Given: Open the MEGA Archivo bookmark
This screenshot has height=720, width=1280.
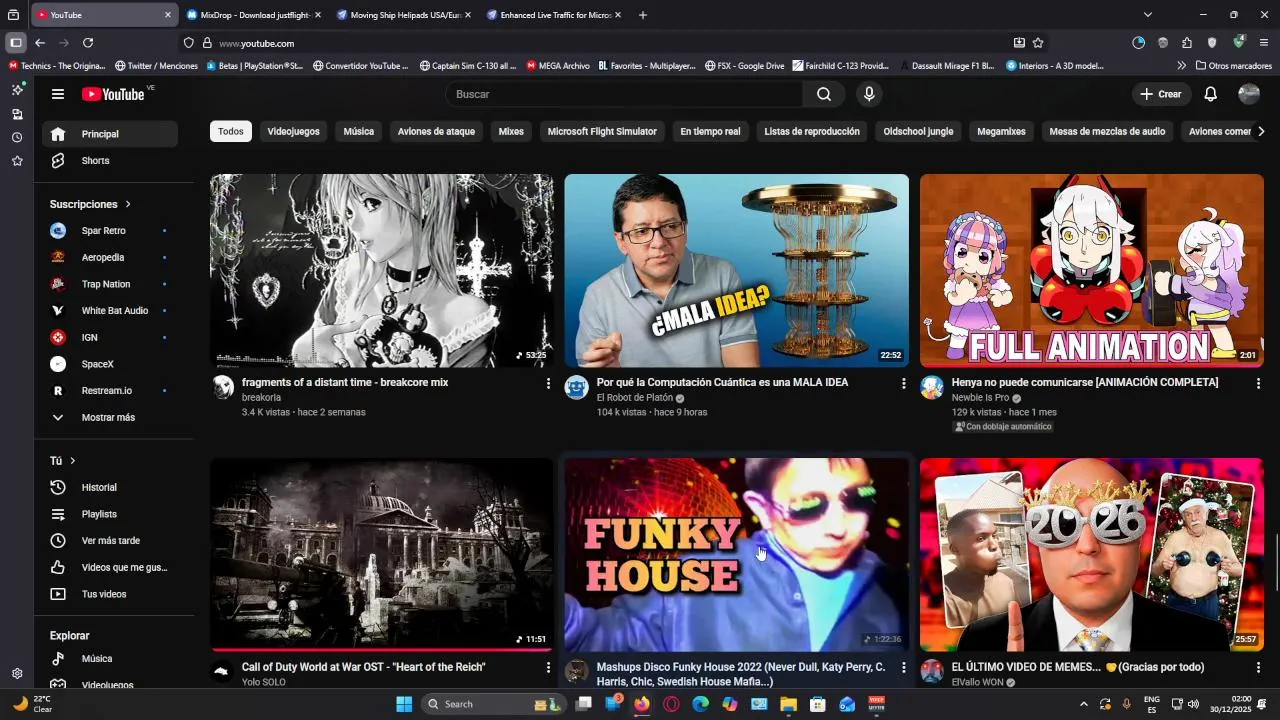Looking at the screenshot, I should tap(558, 66).
